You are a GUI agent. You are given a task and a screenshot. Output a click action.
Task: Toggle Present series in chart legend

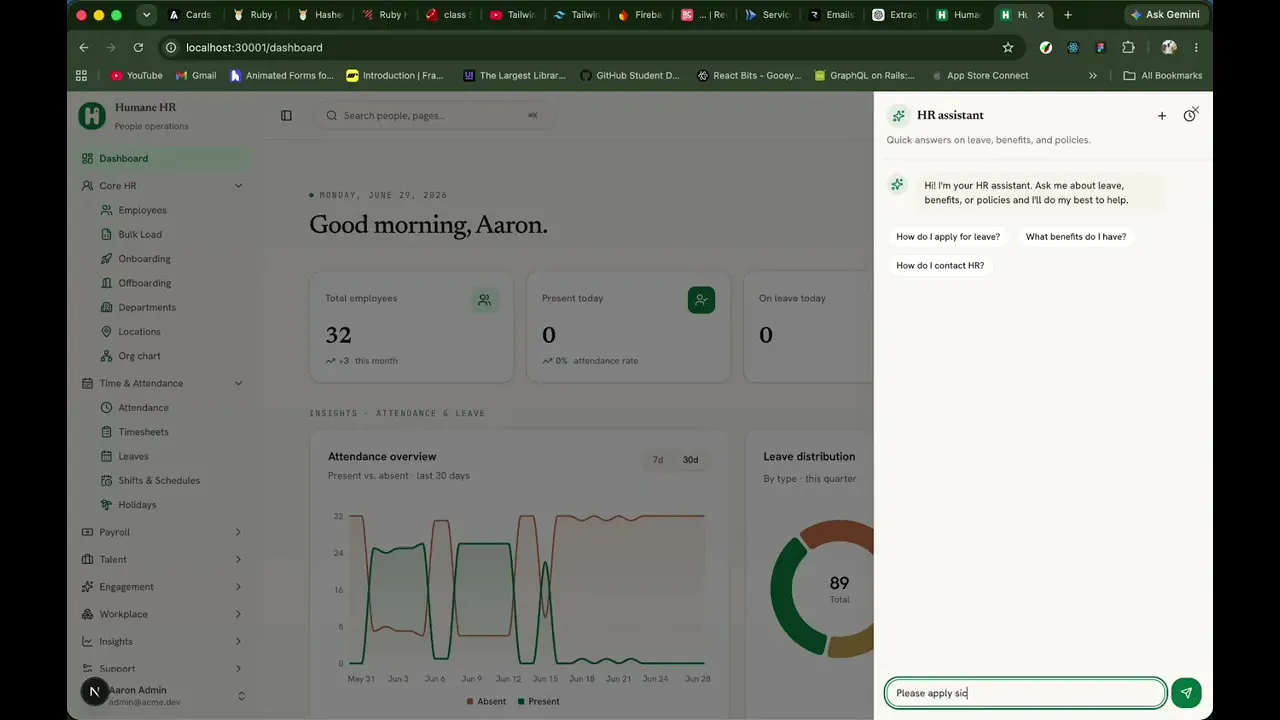tap(539, 701)
